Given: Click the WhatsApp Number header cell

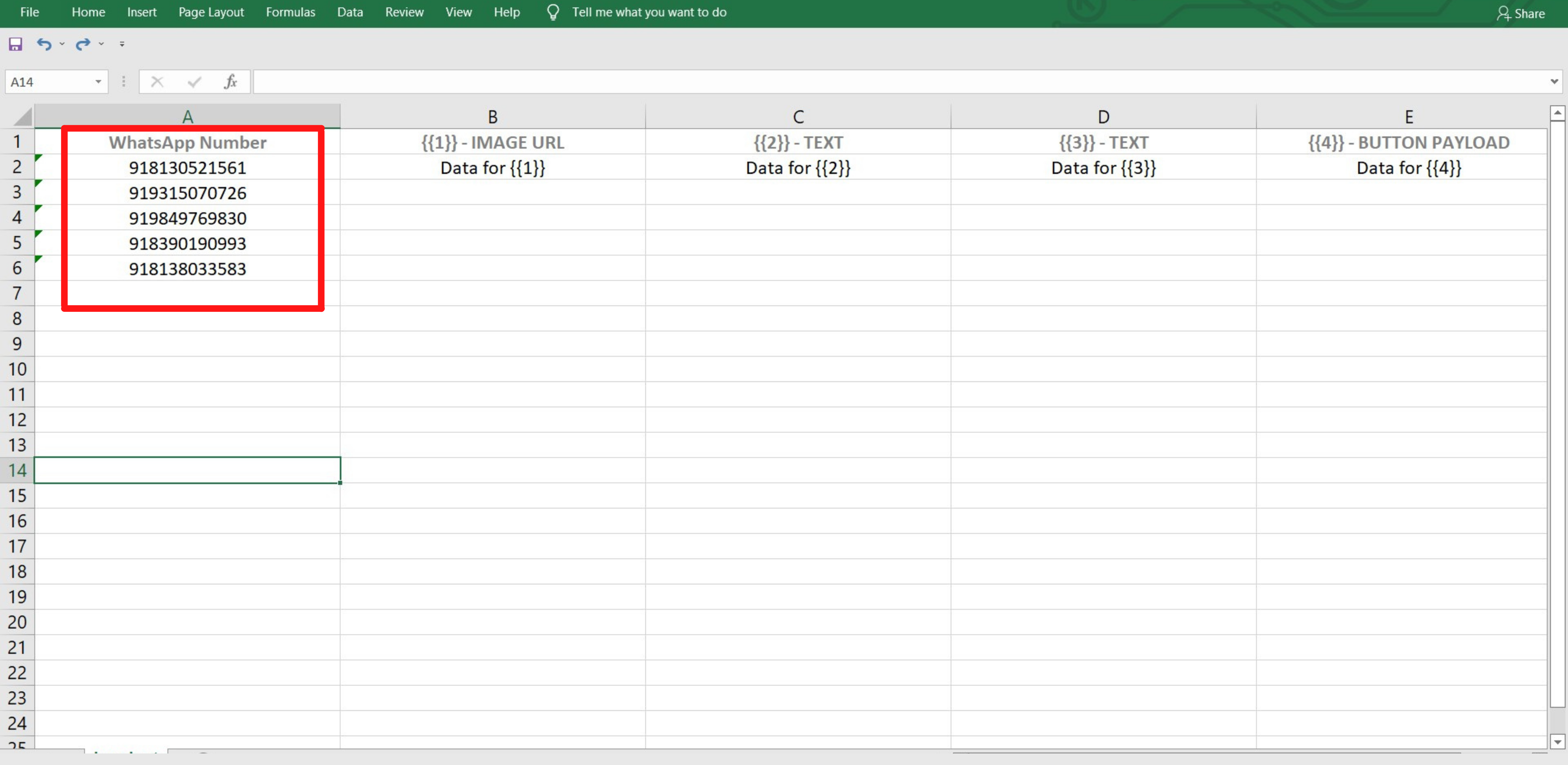Looking at the screenshot, I should click(x=188, y=142).
